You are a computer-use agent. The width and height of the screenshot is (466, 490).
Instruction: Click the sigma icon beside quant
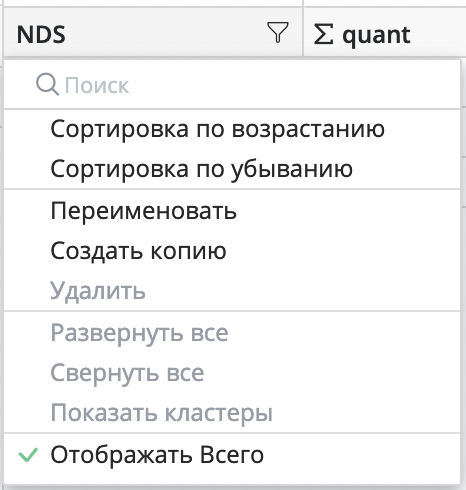click(x=323, y=34)
